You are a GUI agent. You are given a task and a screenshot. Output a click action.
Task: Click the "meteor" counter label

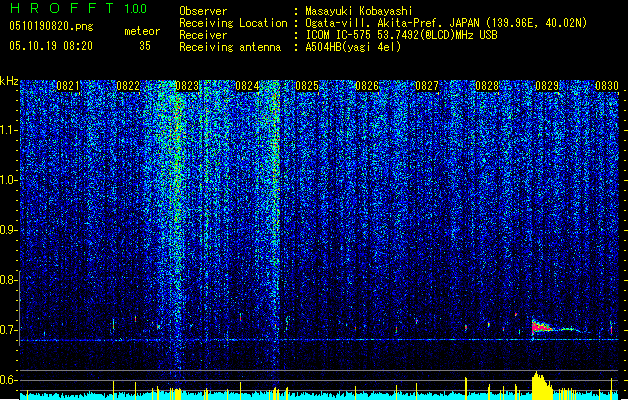[142, 31]
